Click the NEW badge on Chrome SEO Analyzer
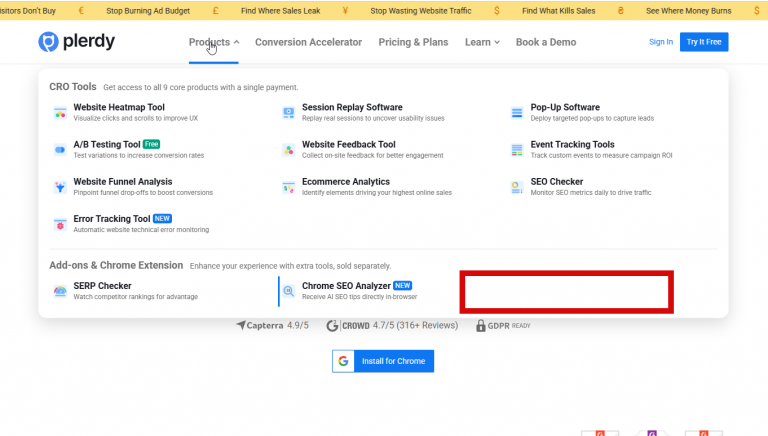 (403, 285)
